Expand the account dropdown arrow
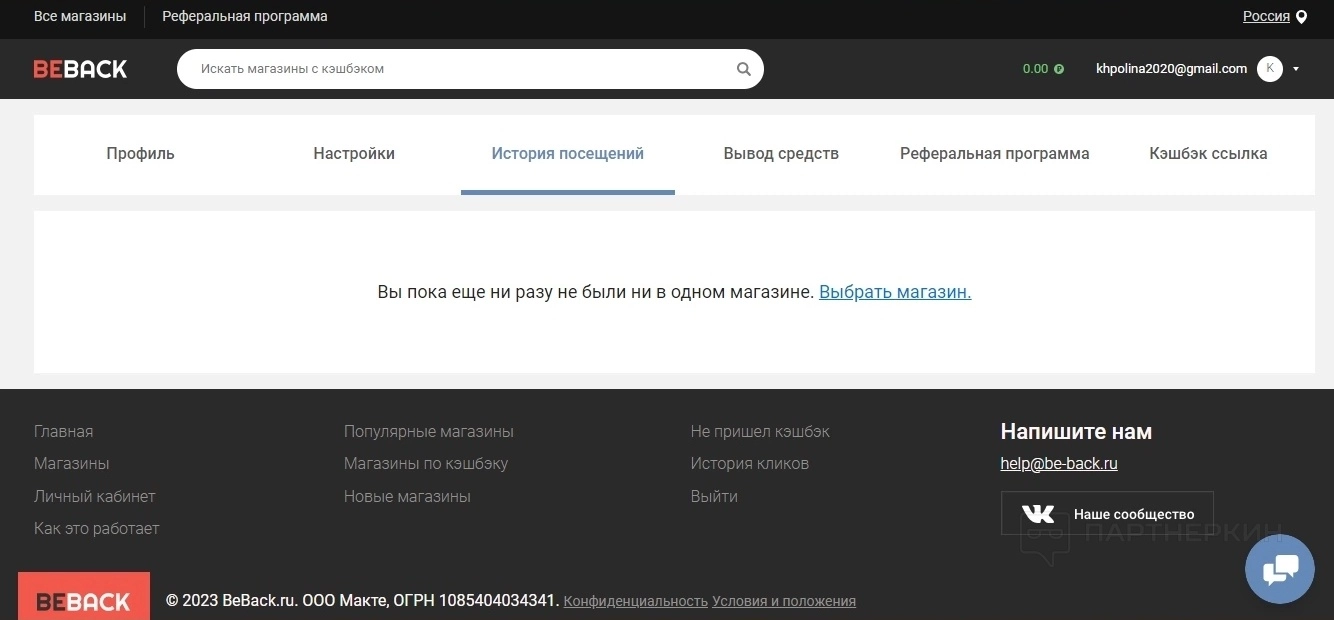 pyautogui.click(x=1296, y=69)
